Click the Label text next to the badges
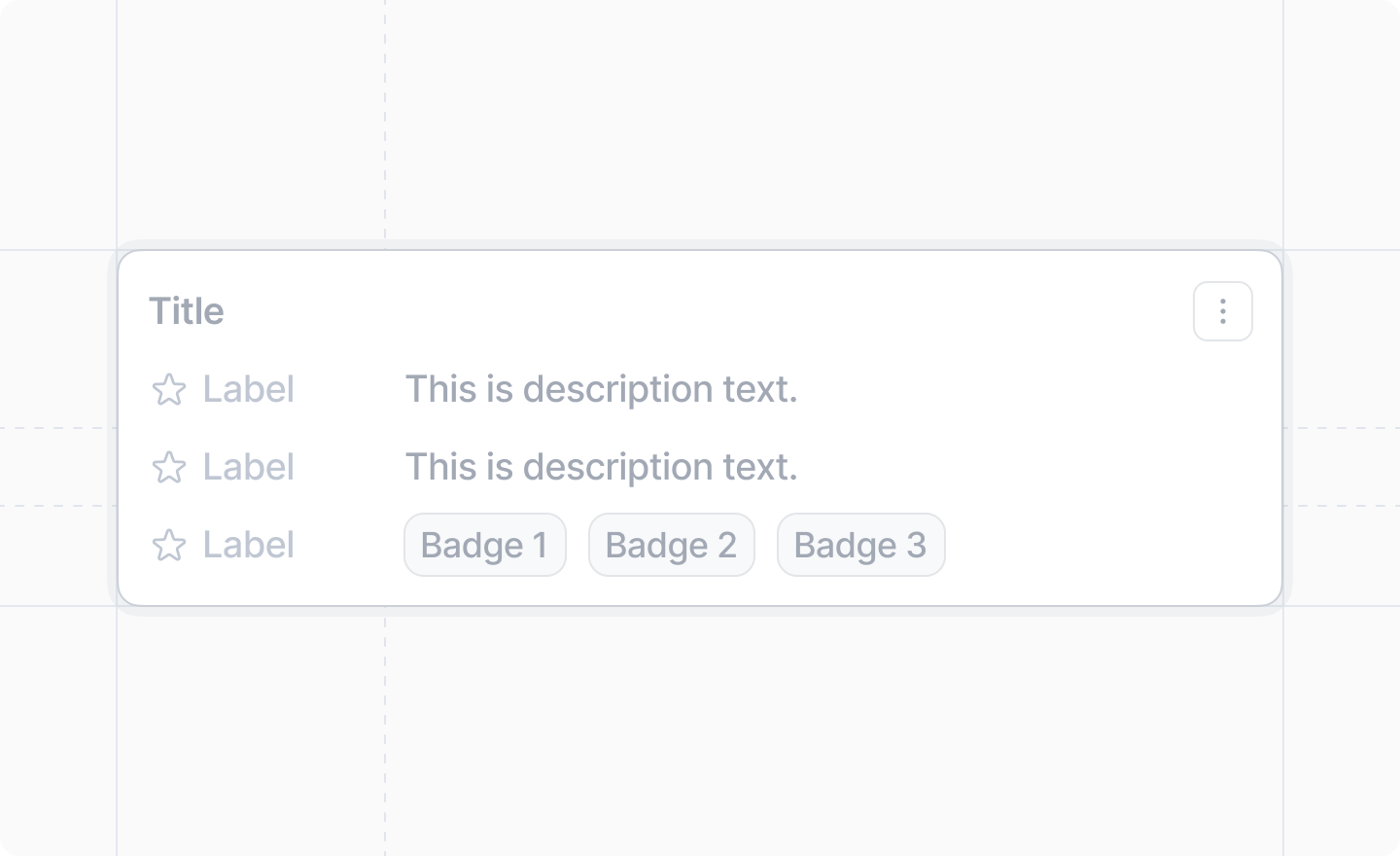1400x856 pixels. click(x=248, y=545)
